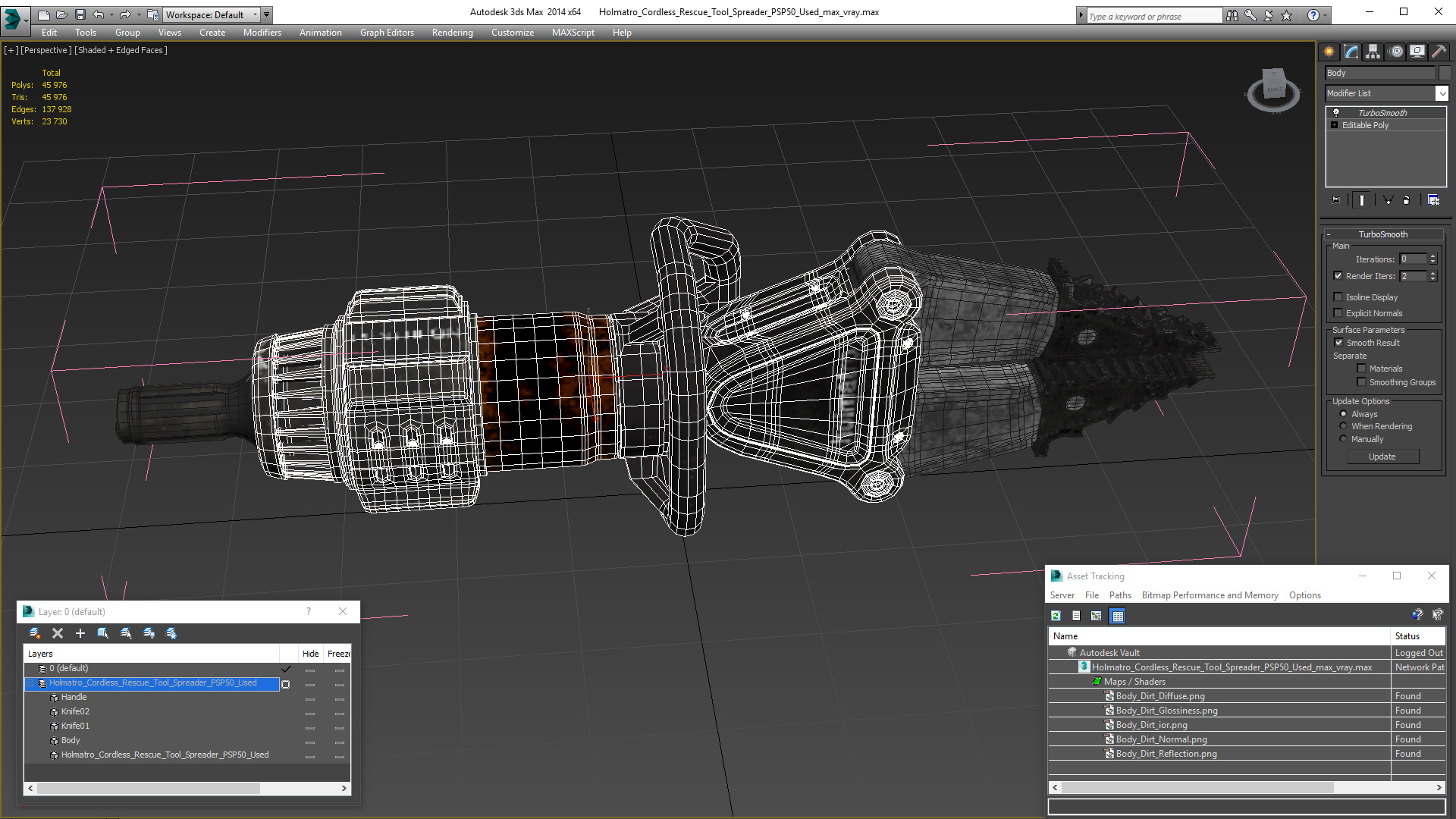Image resolution: width=1456 pixels, height=819 pixels.
Task: Open the Motion command panel tab
Action: (x=1396, y=52)
